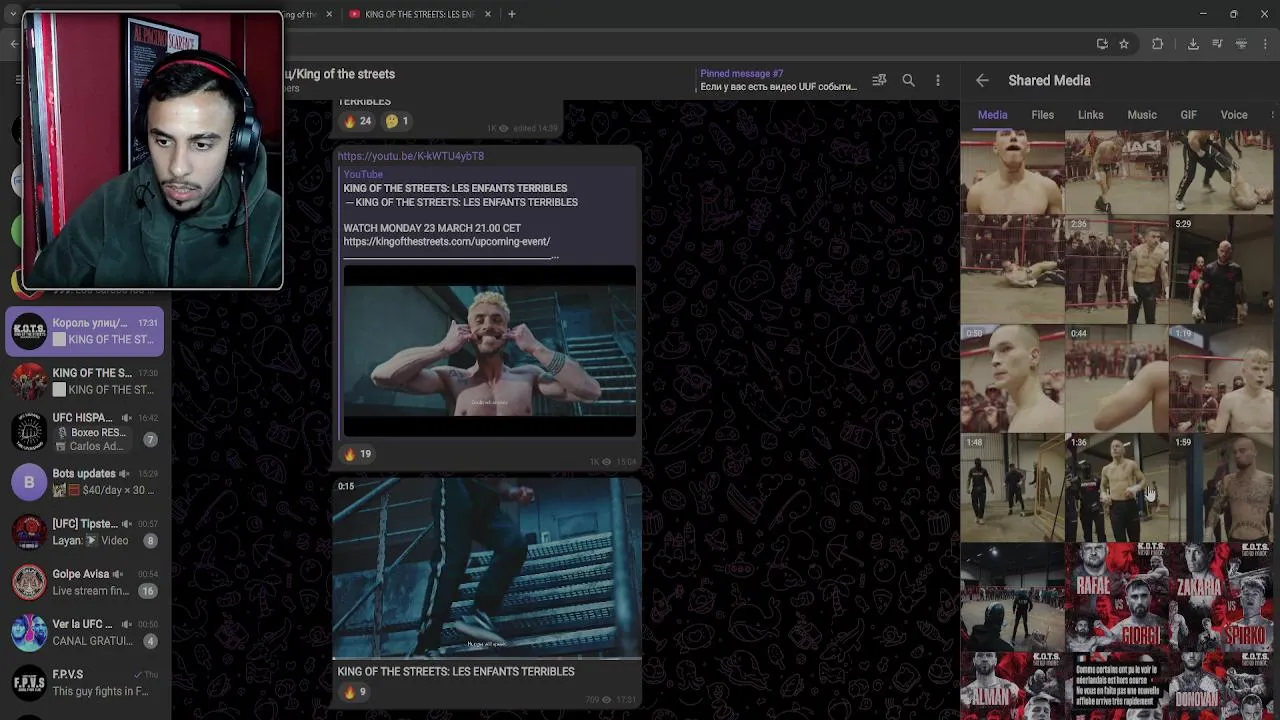
Task: Click the Boxeo RES... topic chip in UFC HISPA
Action: pyautogui.click(x=91, y=433)
